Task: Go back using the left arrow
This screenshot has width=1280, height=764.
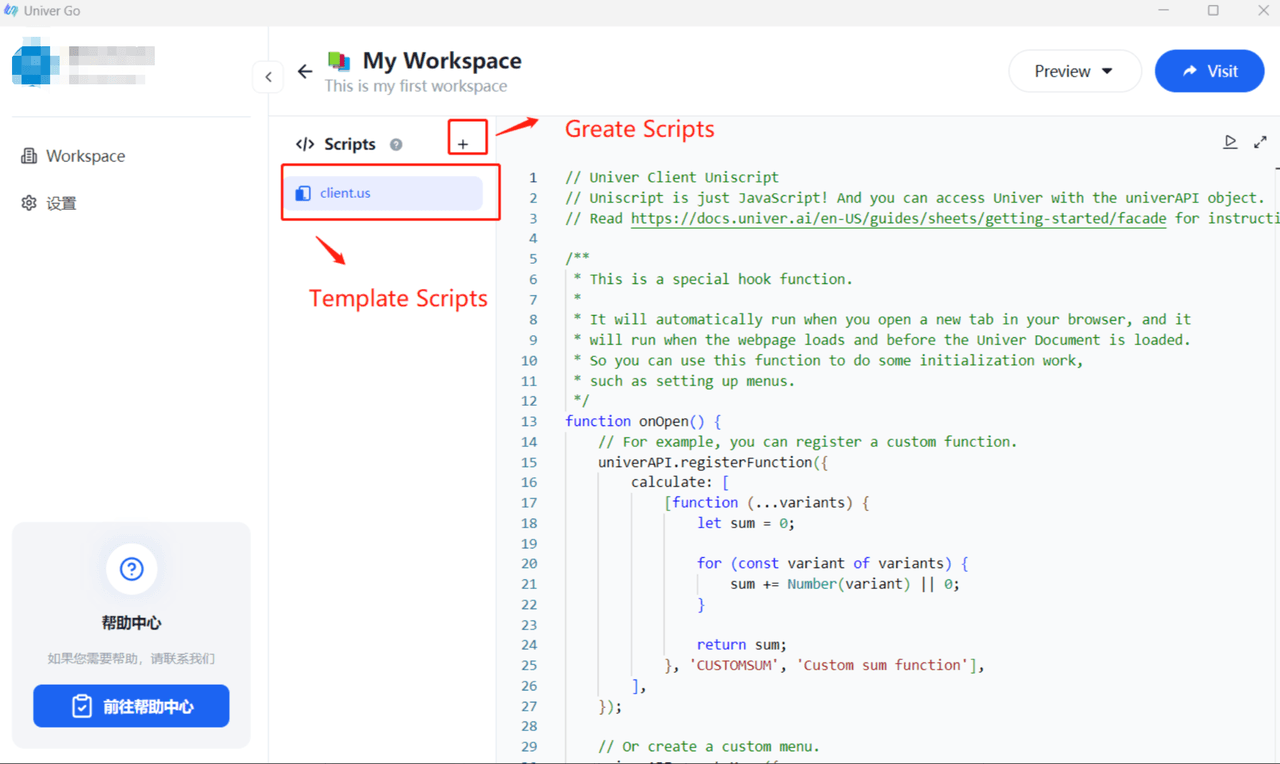Action: (x=305, y=72)
